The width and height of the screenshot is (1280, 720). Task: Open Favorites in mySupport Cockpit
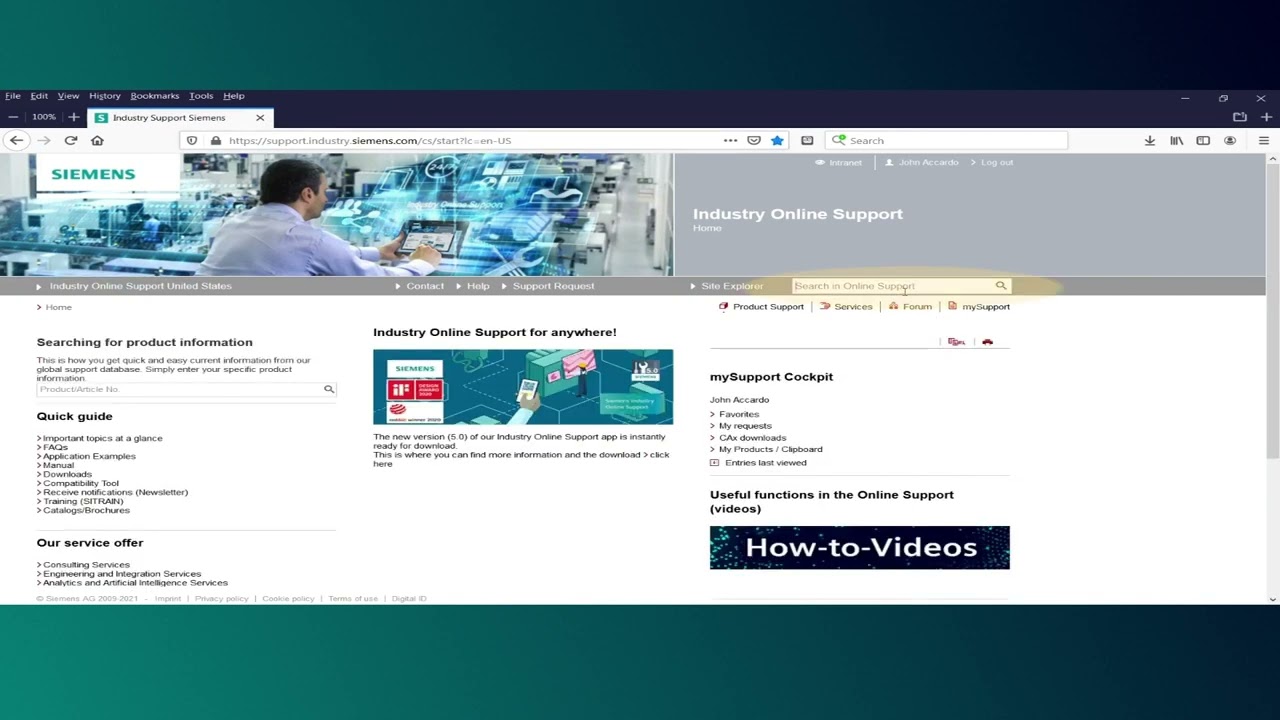point(739,414)
